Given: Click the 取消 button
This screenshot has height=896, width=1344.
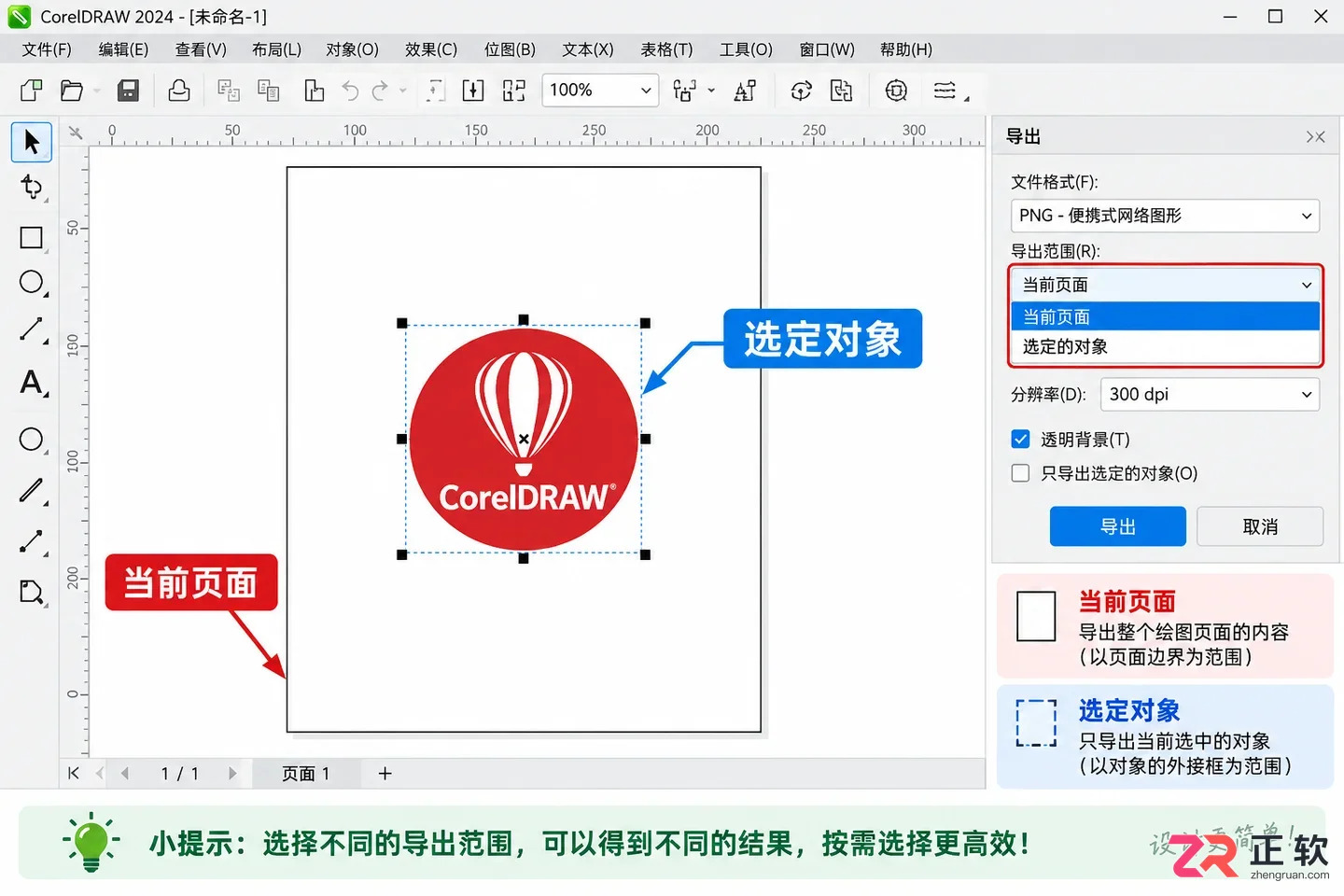Looking at the screenshot, I should tap(1260, 526).
